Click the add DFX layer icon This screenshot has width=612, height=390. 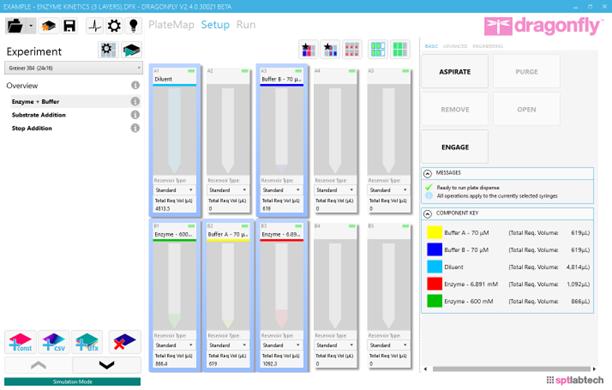[87, 342]
